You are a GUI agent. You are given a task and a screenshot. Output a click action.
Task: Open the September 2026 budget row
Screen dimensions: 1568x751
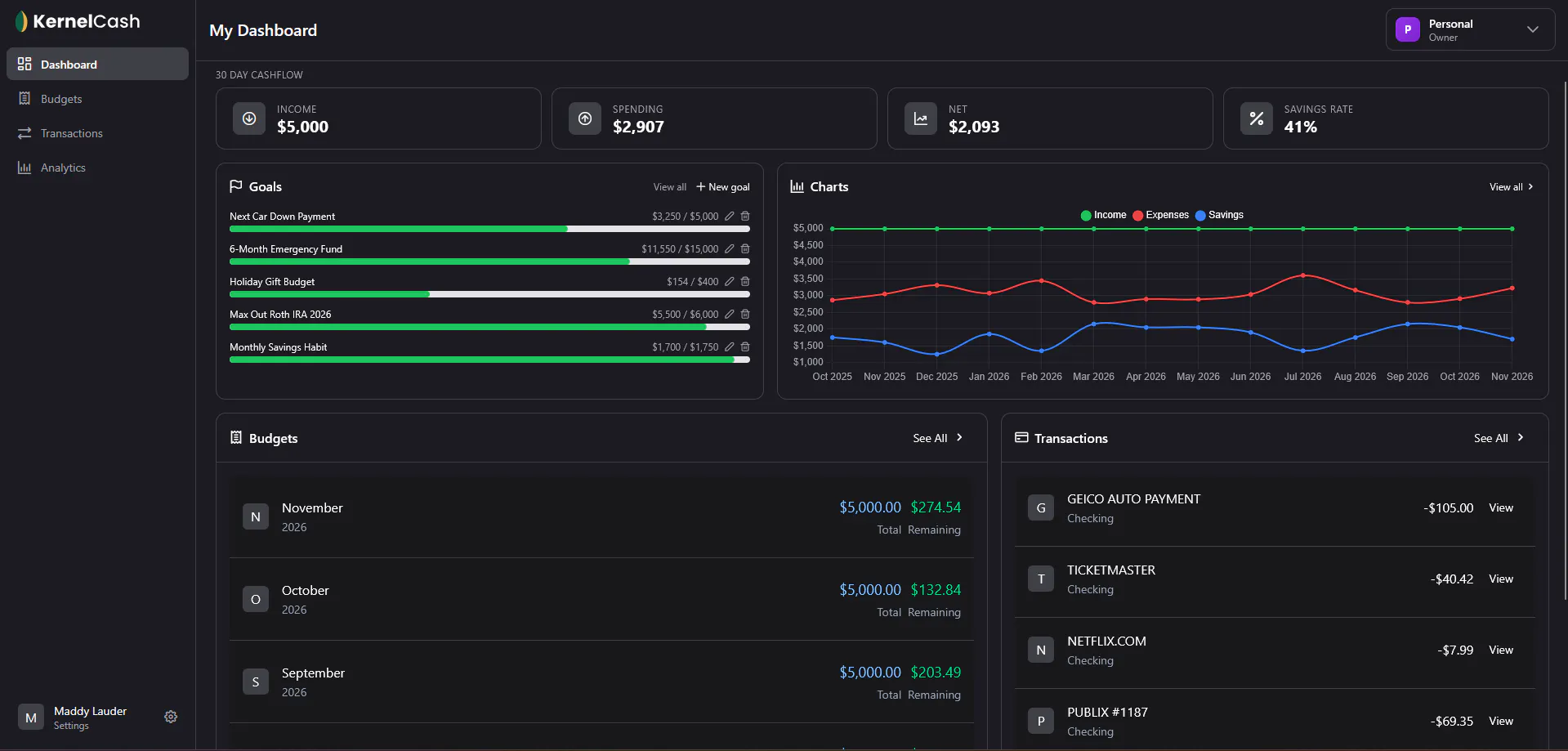(x=601, y=682)
